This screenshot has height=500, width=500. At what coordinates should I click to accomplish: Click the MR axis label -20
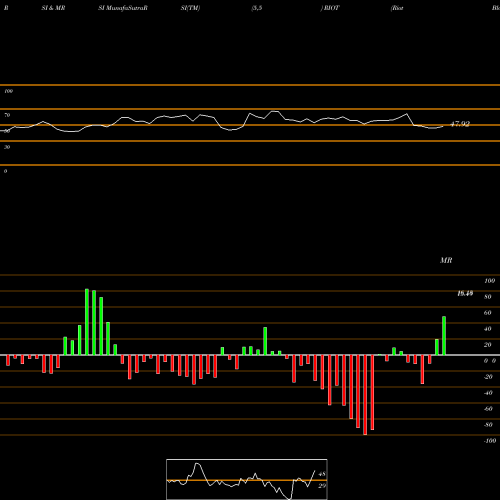(488, 377)
